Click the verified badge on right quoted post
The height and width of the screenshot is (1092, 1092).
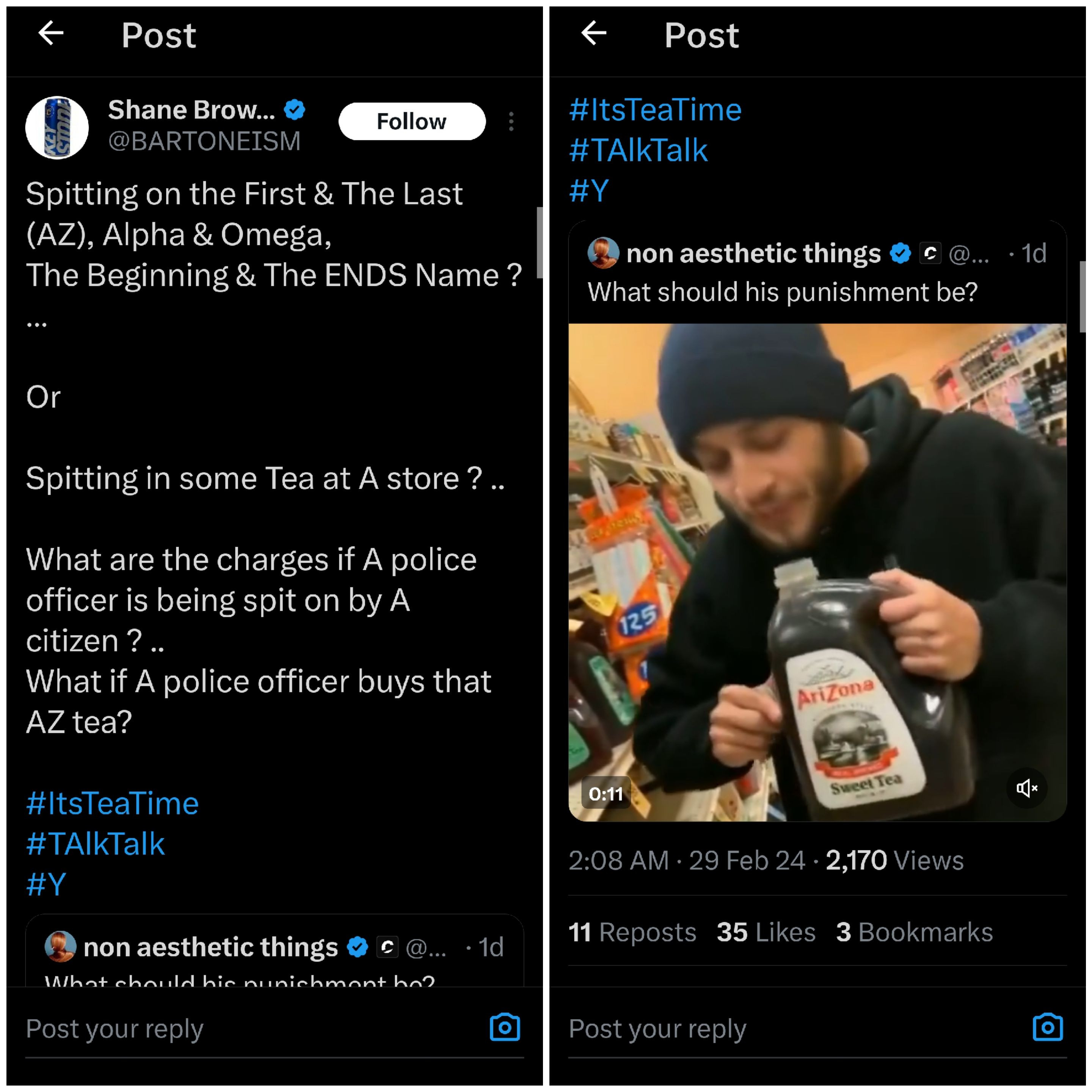click(900, 253)
